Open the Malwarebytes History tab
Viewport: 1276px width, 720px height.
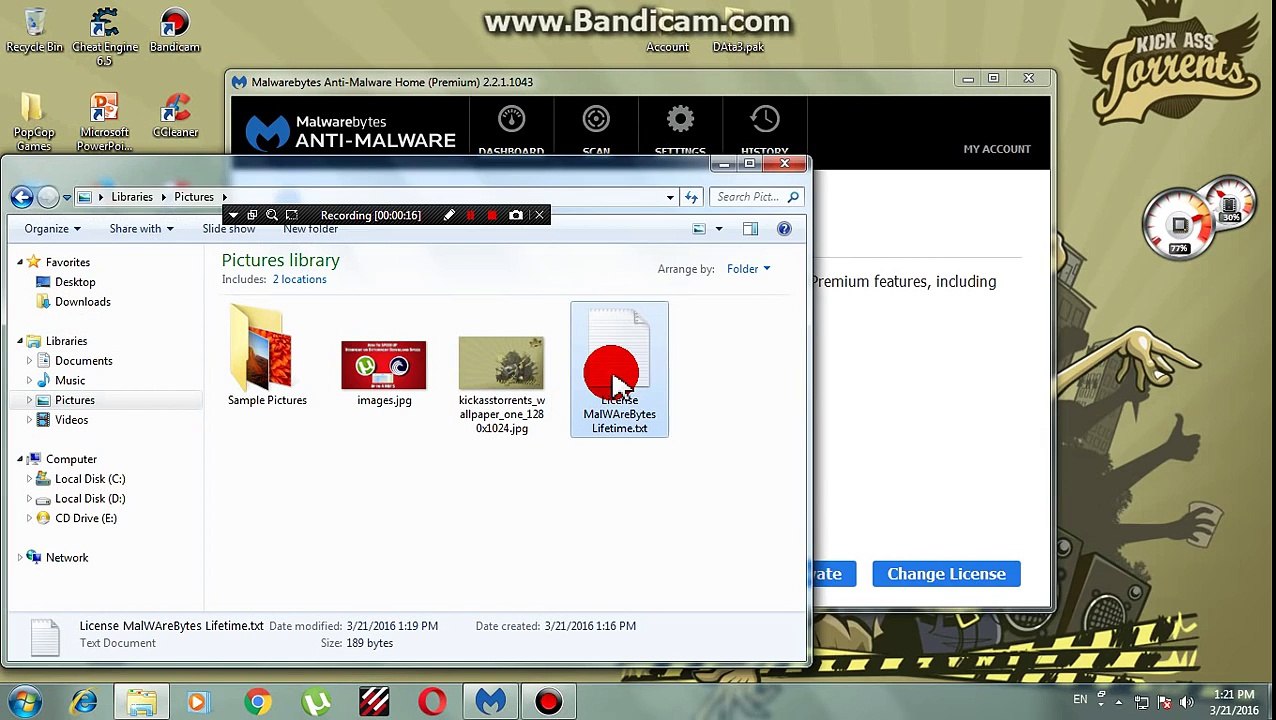(765, 130)
